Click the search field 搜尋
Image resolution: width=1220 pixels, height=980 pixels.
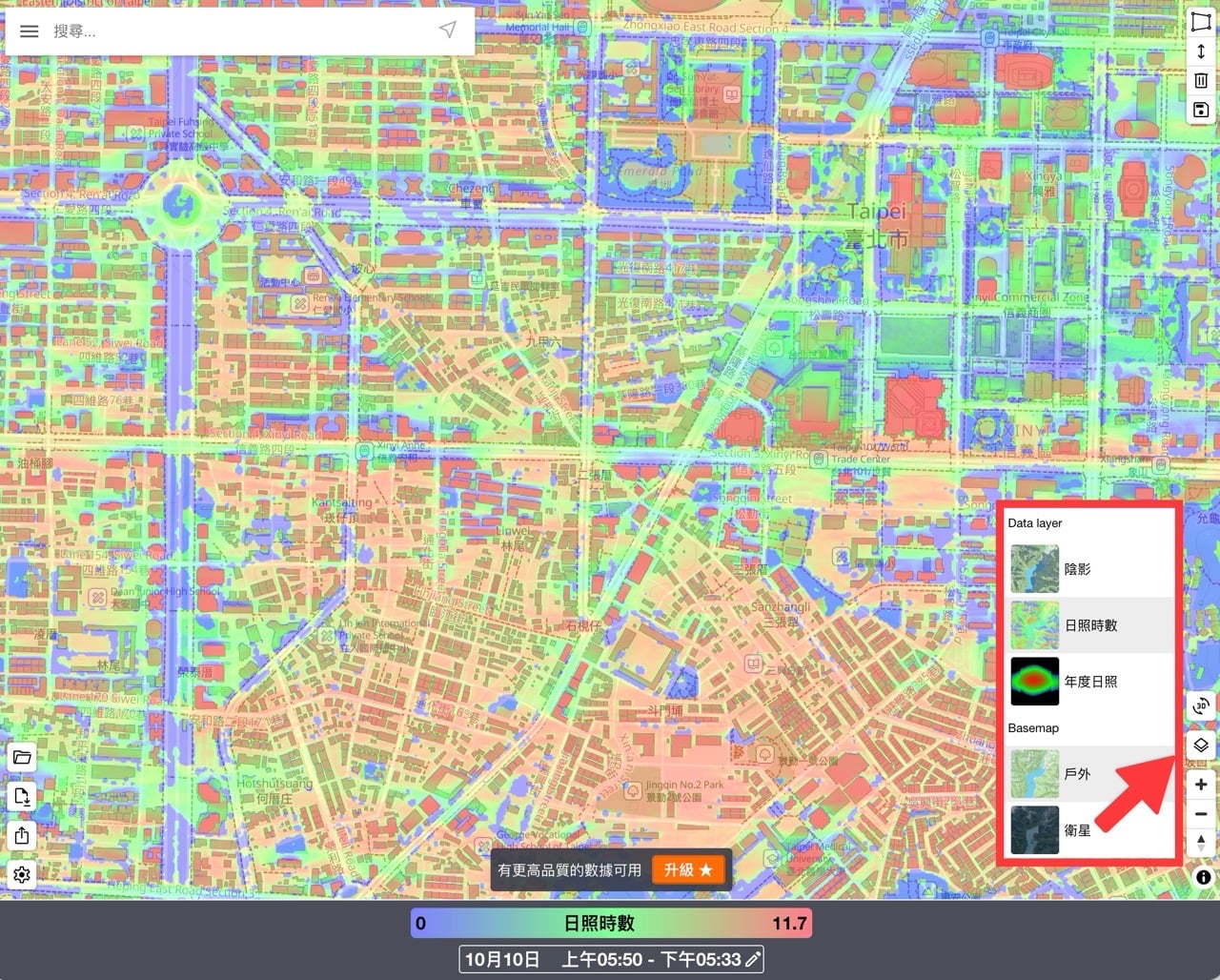tap(238, 31)
